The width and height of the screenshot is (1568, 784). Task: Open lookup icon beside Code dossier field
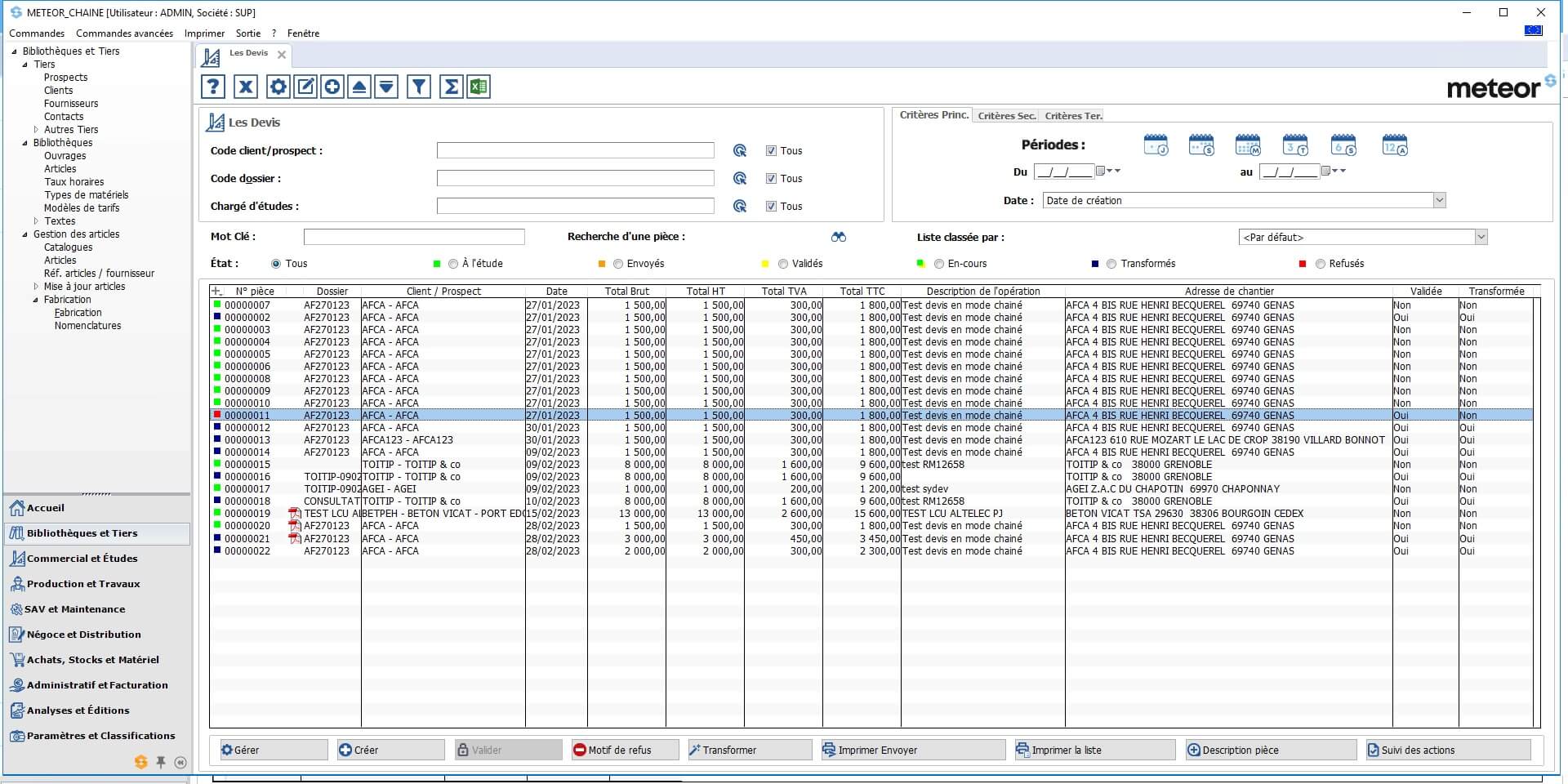pyautogui.click(x=740, y=178)
